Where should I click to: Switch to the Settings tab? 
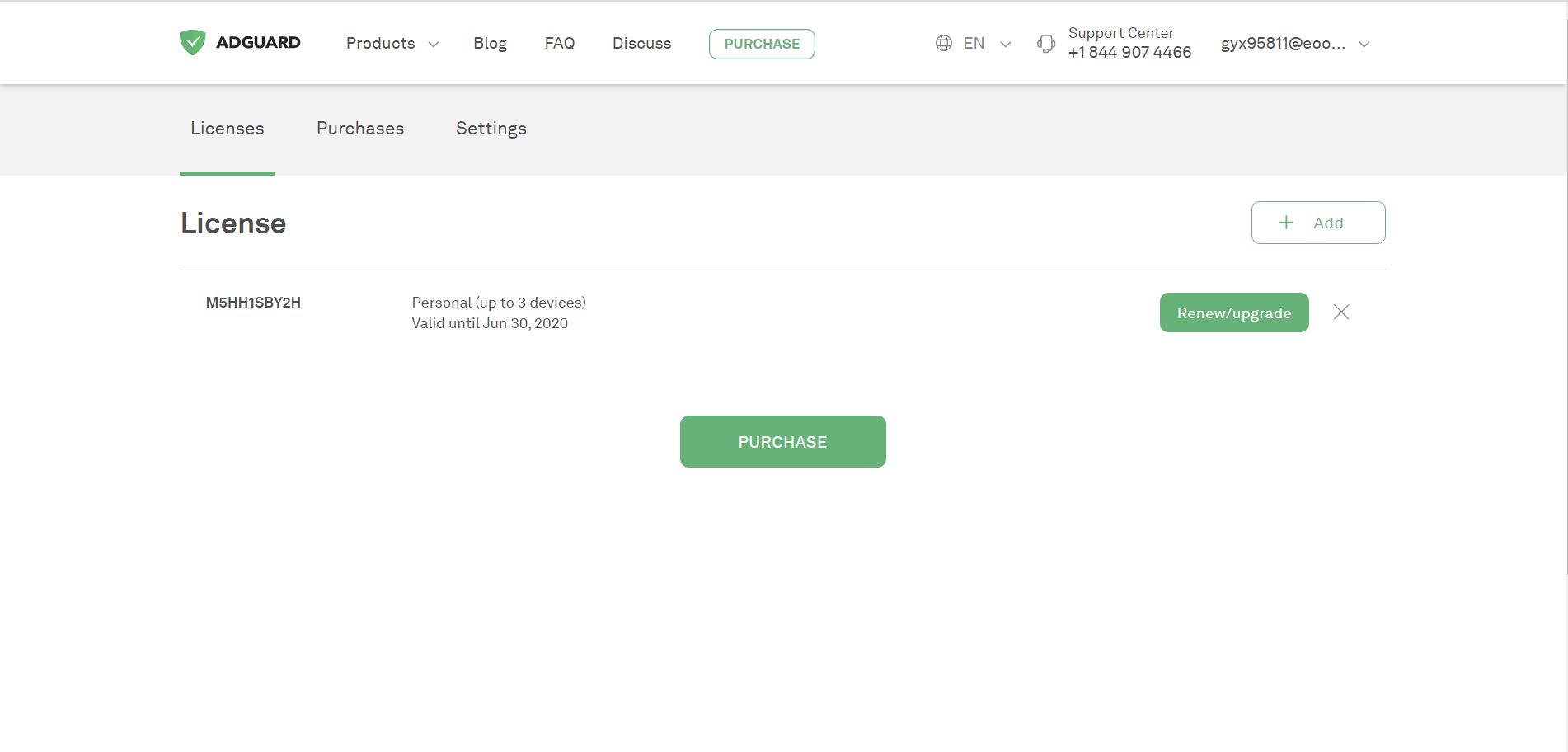pyautogui.click(x=491, y=129)
